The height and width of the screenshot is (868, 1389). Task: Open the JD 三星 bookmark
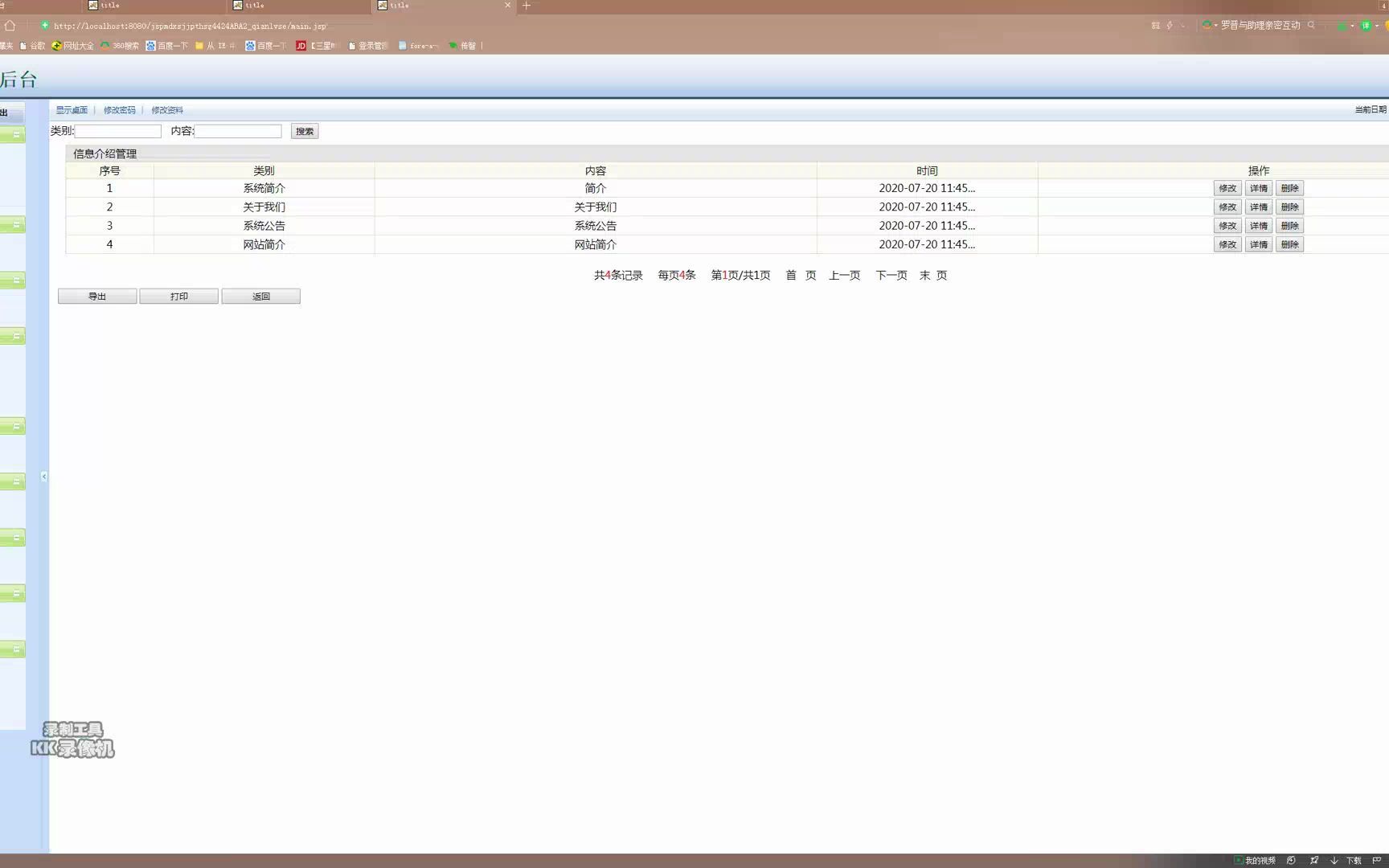(315, 46)
